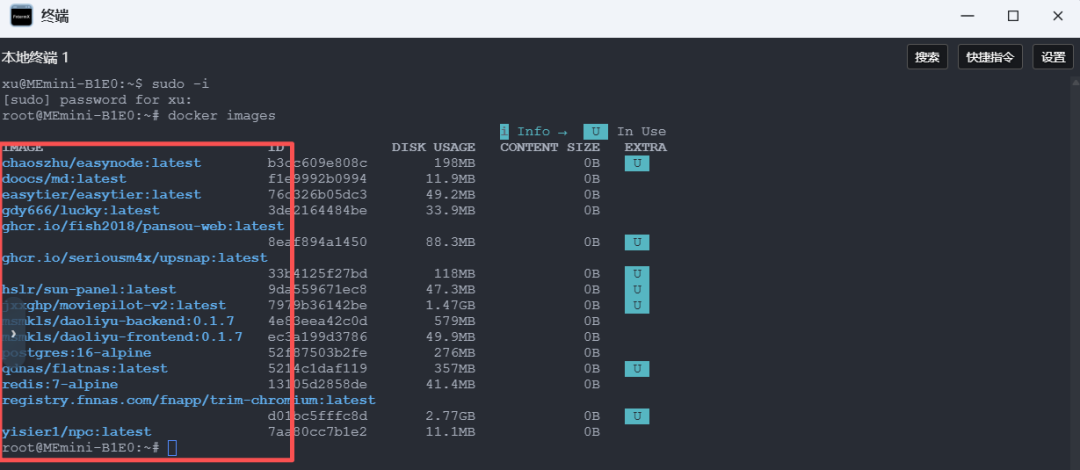Image resolution: width=1080 pixels, height=470 pixels.
Task: Click the qdnas/flatnas:latest image name
Action: (85, 369)
